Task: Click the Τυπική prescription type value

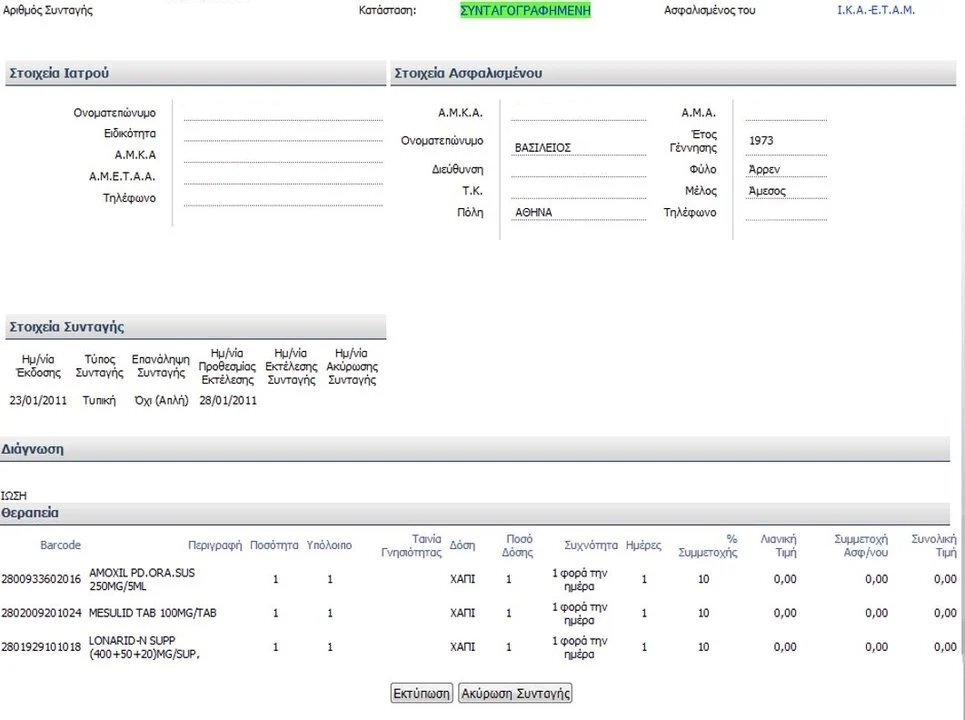Action: [99, 400]
